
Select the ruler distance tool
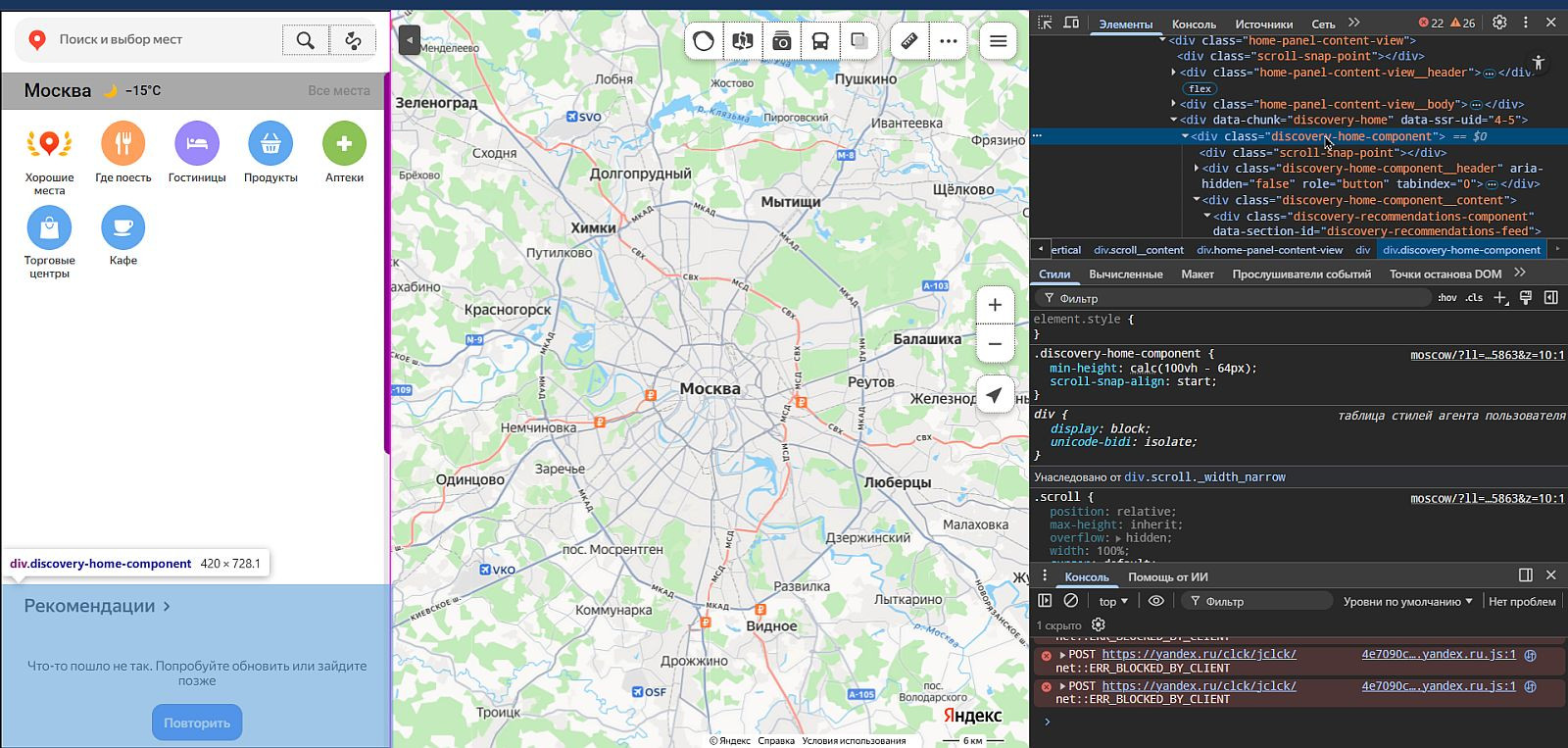[x=909, y=41]
